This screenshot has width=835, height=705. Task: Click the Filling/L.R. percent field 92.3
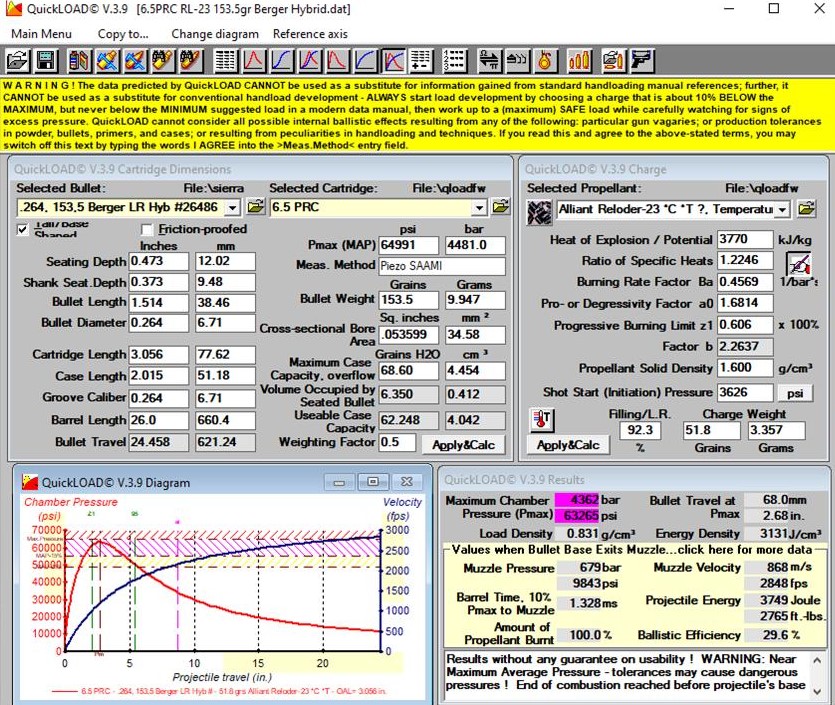point(640,430)
